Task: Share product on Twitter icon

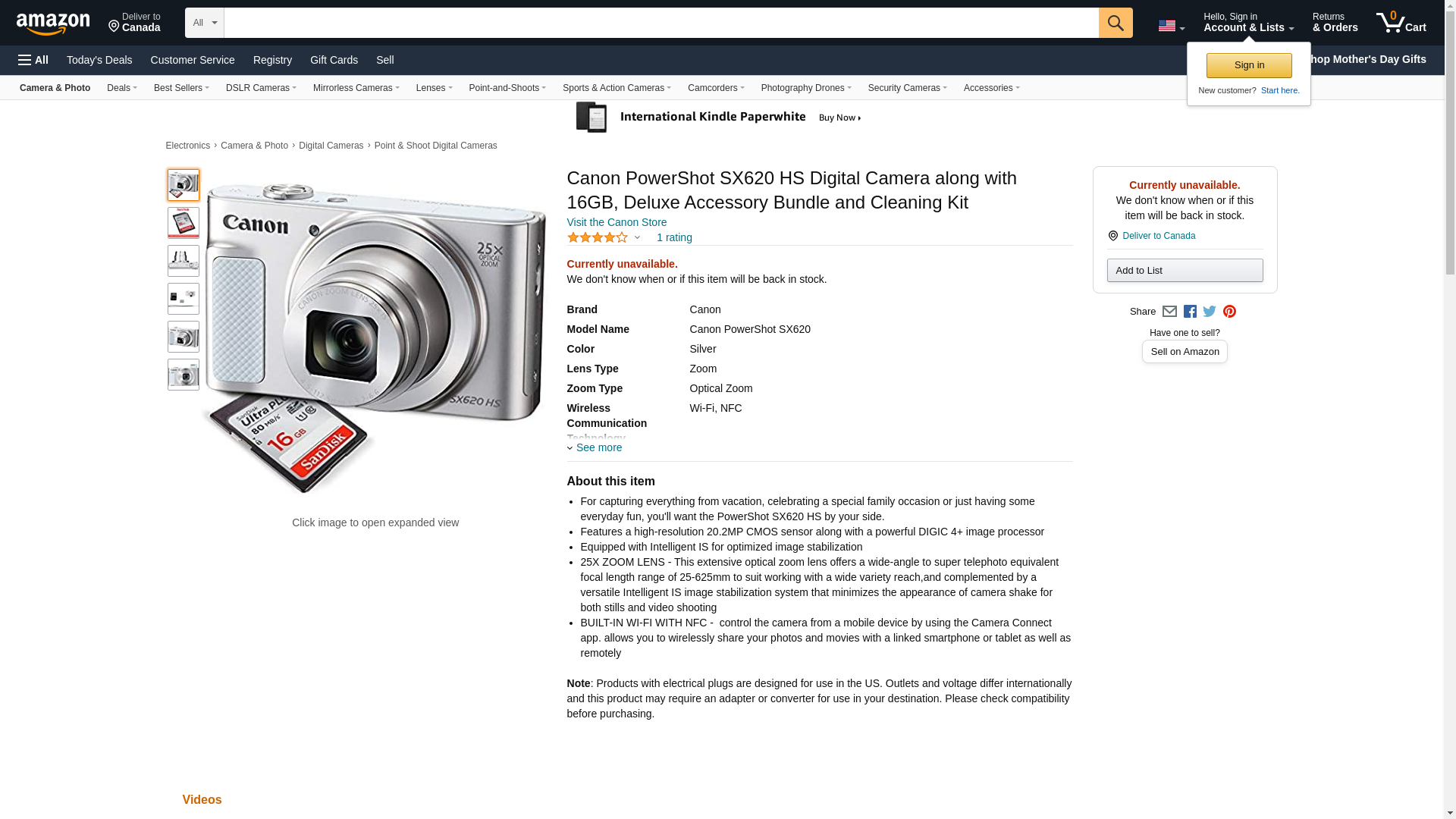Action: coord(1210,312)
